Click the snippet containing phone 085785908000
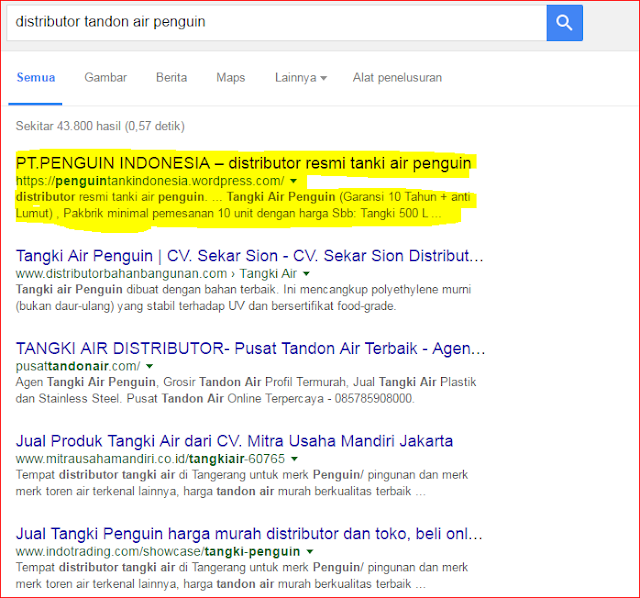 (246, 390)
